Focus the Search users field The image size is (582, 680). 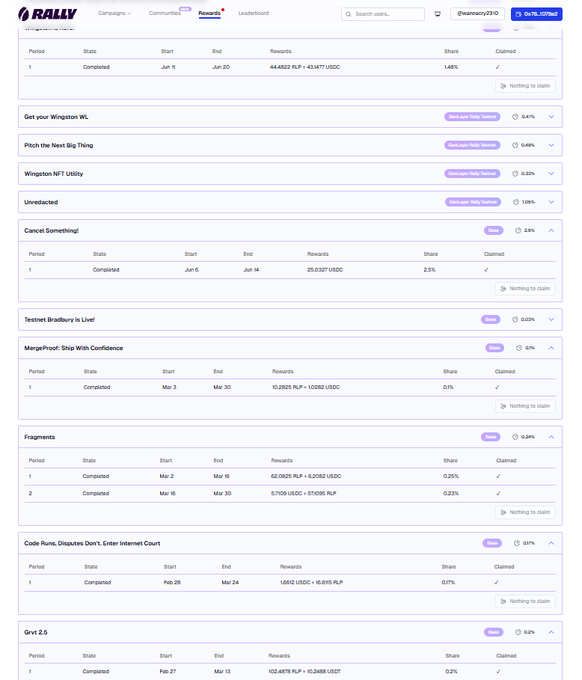coord(383,14)
